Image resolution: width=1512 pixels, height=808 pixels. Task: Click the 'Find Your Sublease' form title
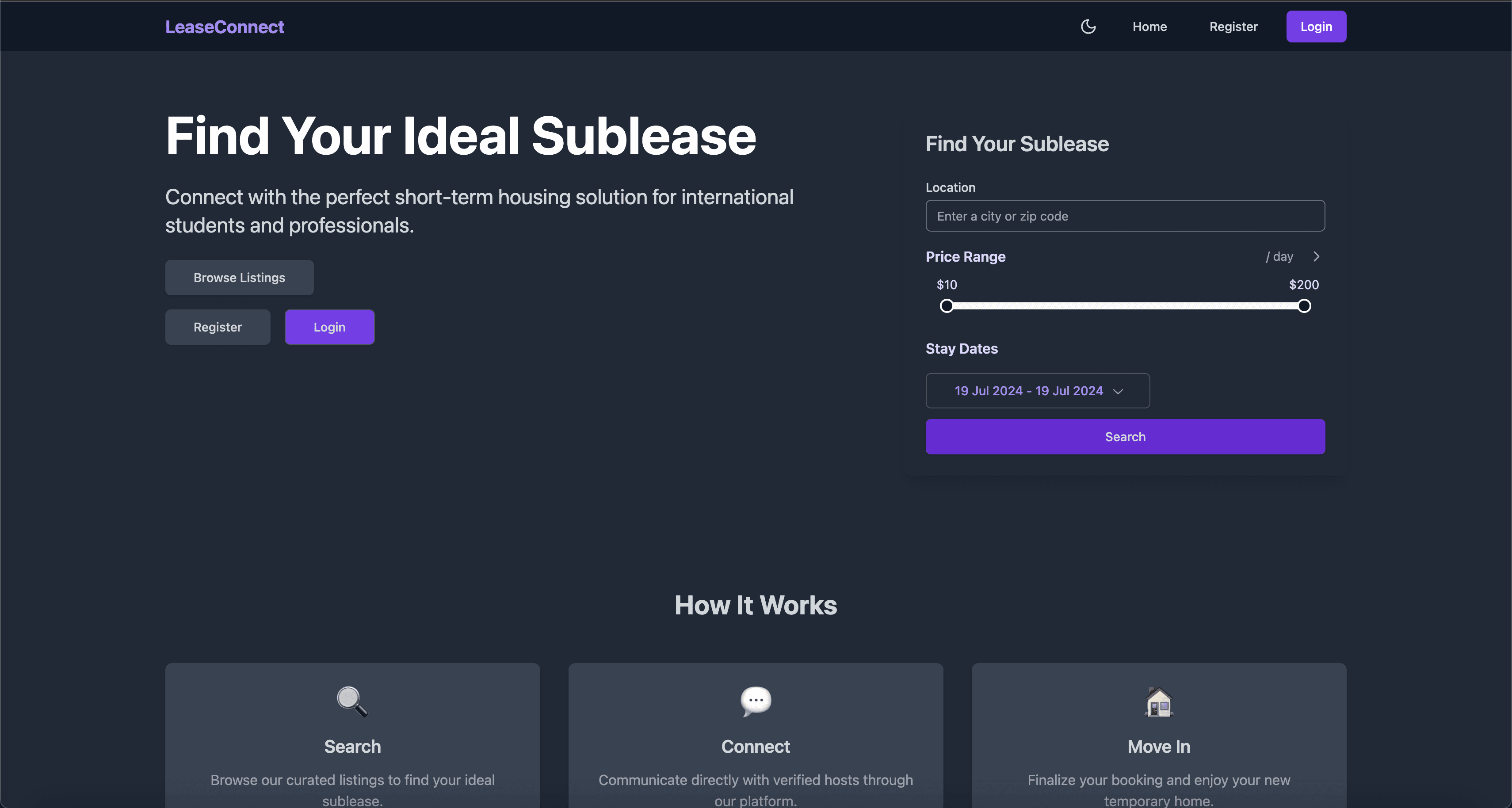point(1017,144)
